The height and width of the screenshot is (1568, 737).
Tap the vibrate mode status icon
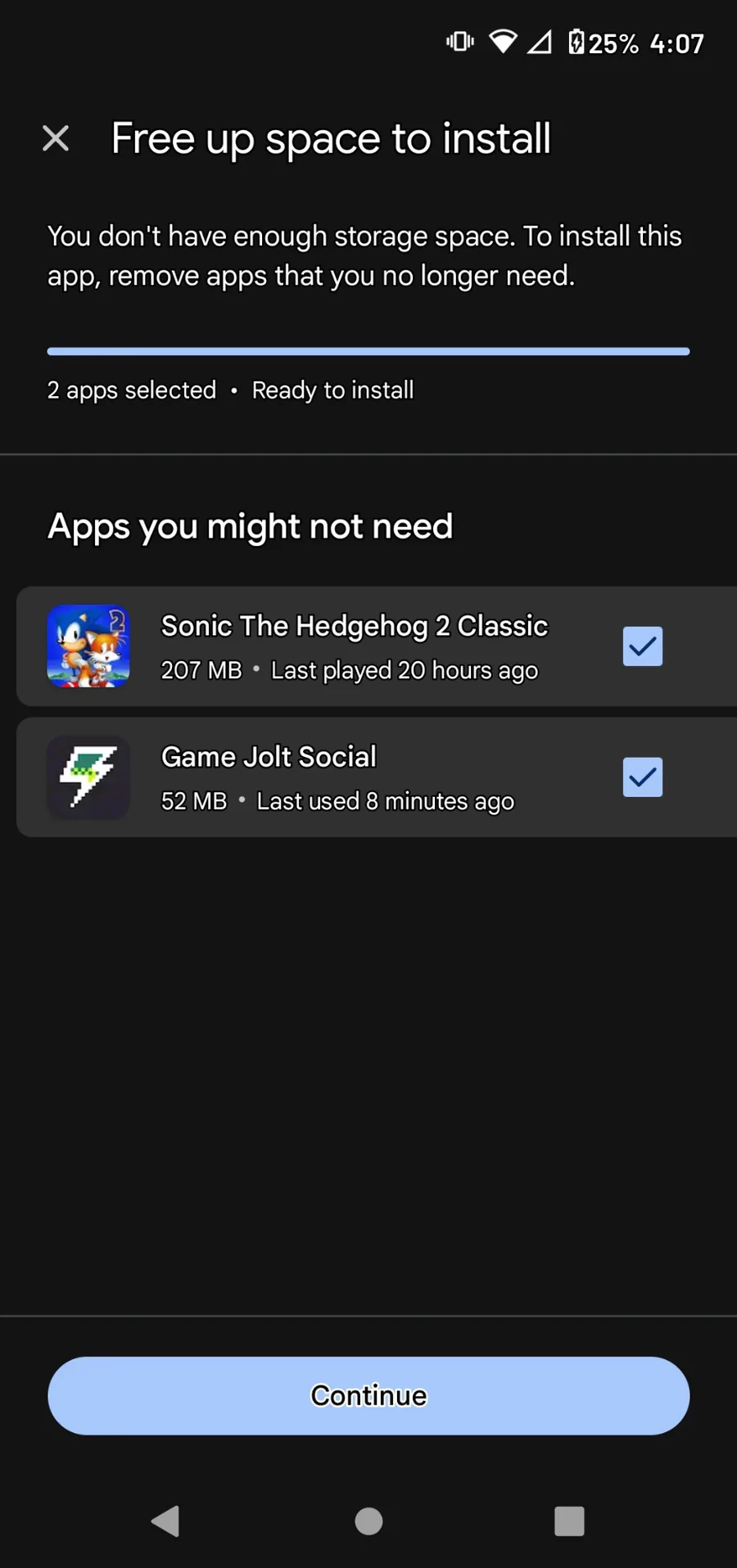pyautogui.click(x=459, y=42)
